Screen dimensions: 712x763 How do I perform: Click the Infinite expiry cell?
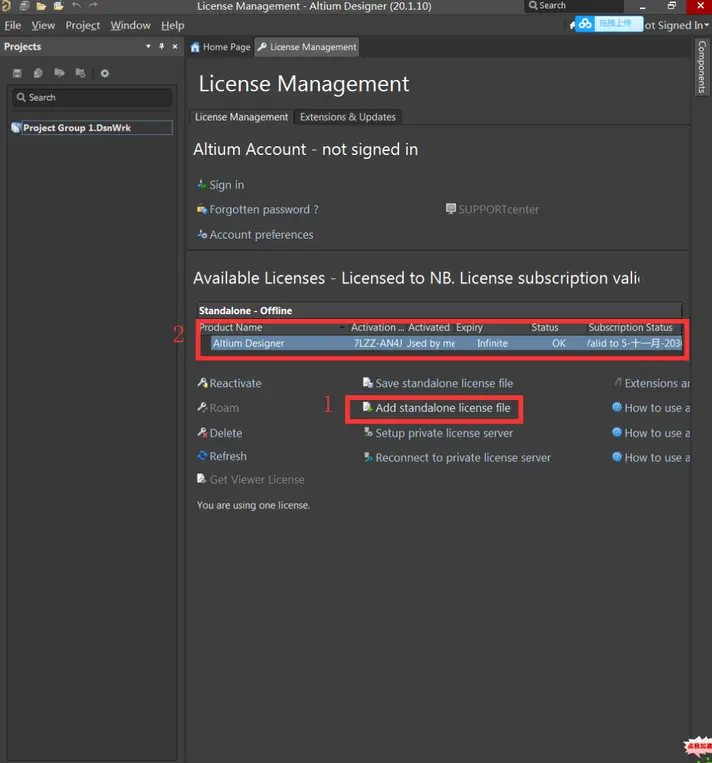tap(492, 343)
